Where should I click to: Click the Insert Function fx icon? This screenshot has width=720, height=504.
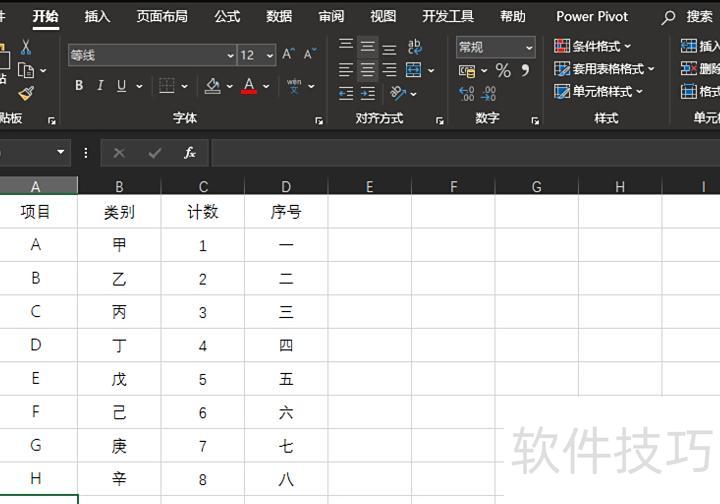pos(189,153)
